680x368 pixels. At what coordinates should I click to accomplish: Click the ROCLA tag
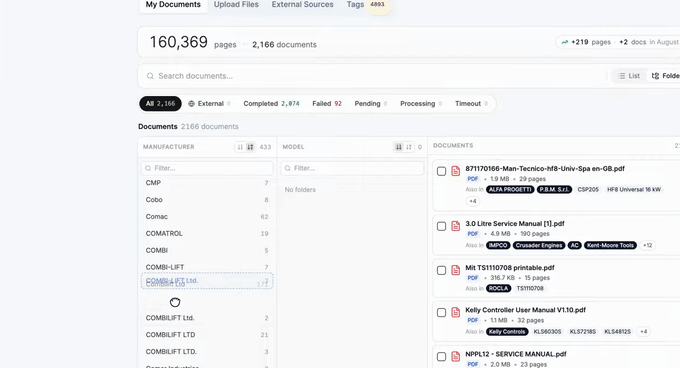click(499, 289)
